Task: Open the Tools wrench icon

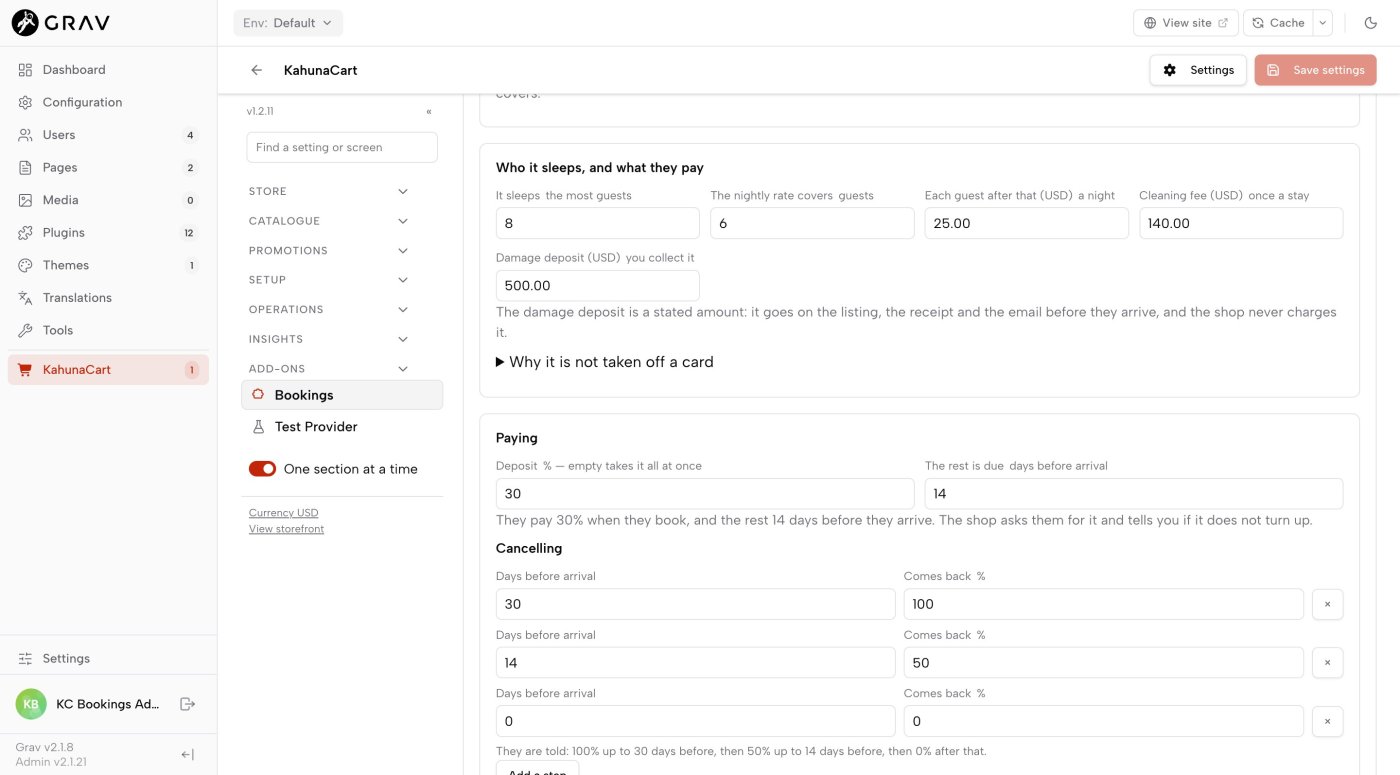Action: tap(25, 330)
